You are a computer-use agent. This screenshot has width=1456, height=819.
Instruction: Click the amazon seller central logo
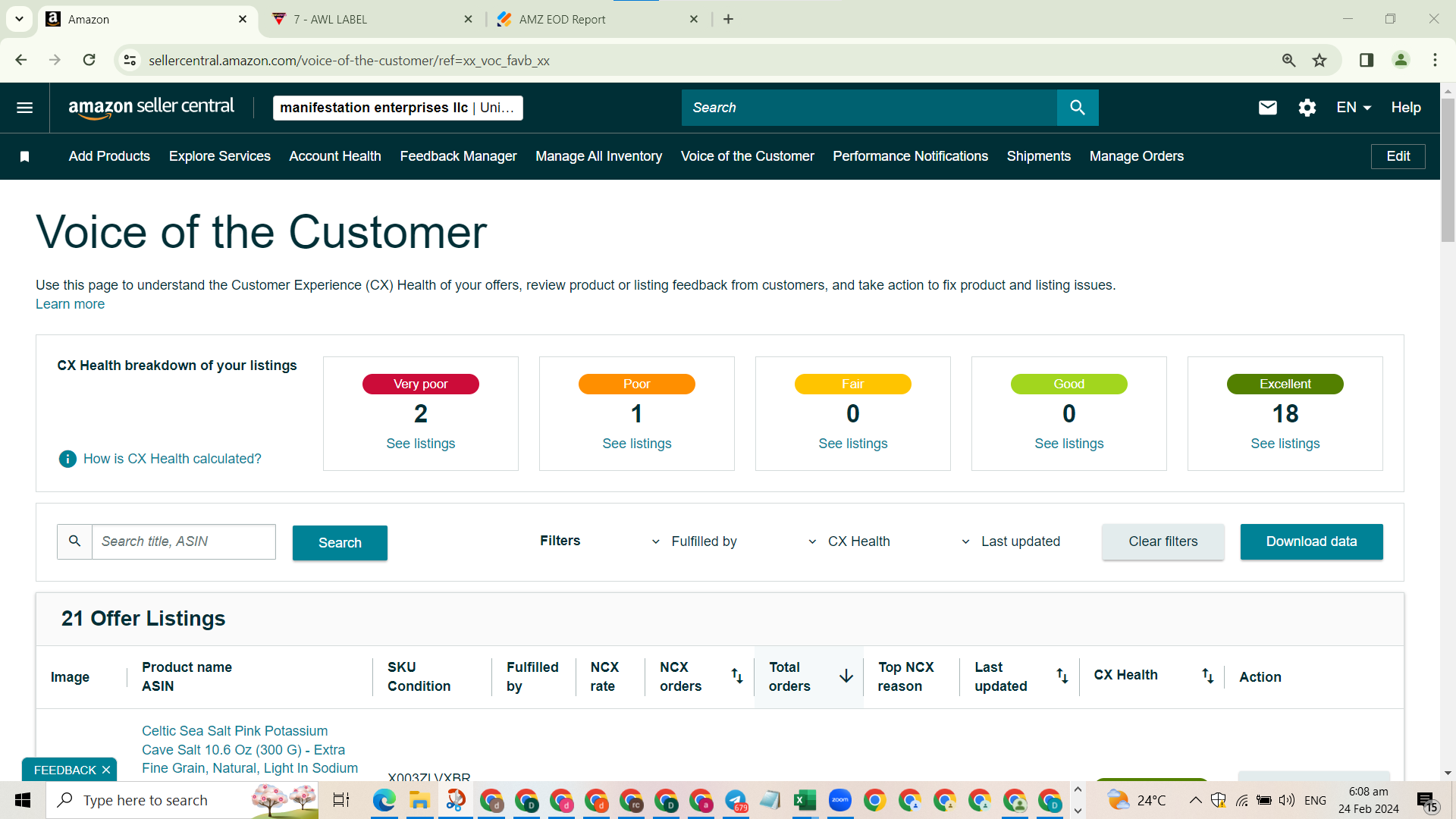coord(151,108)
